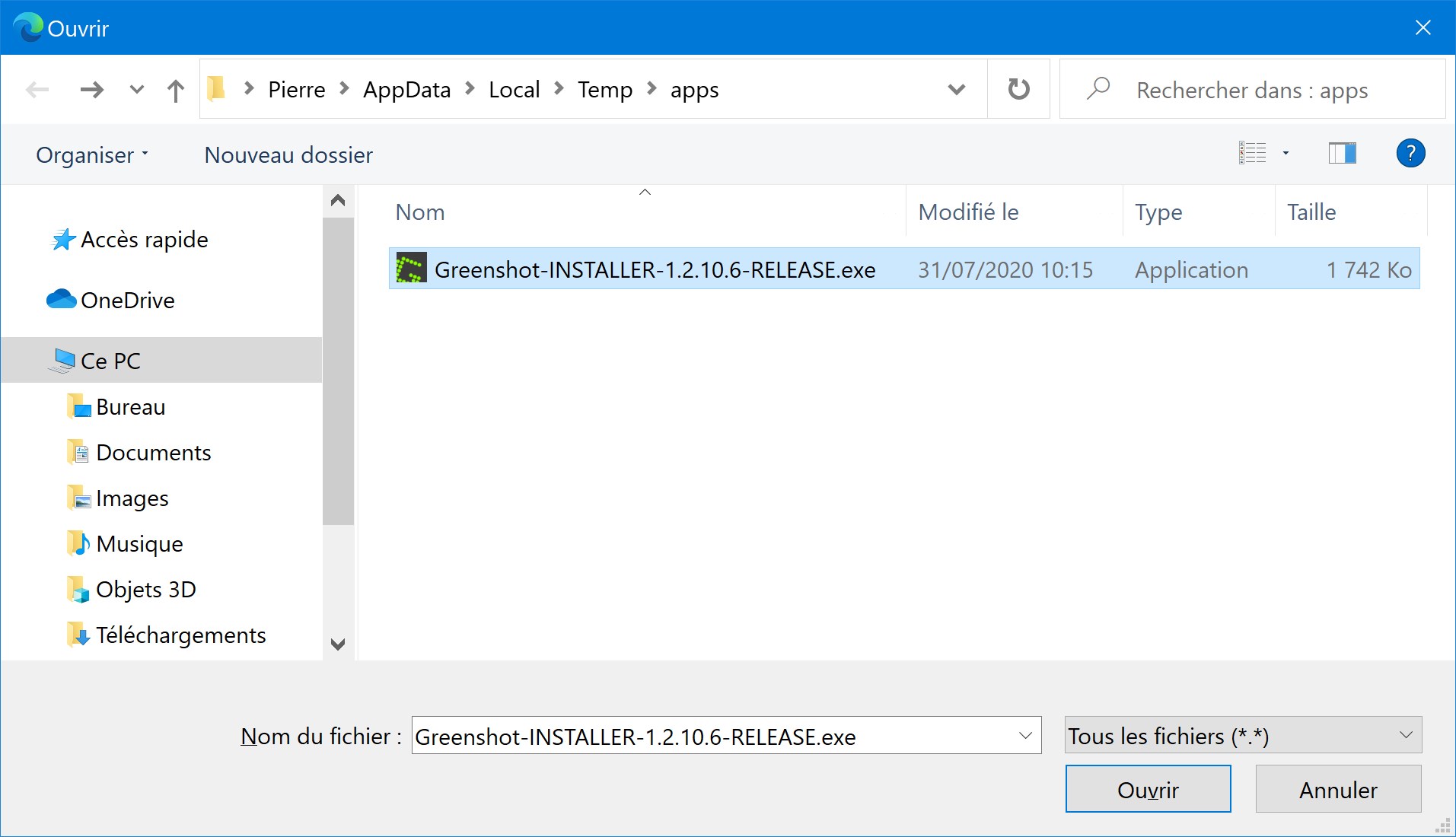Open the view options dropdown arrow
This screenshot has height=837, width=1456.
click(x=1286, y=153)
